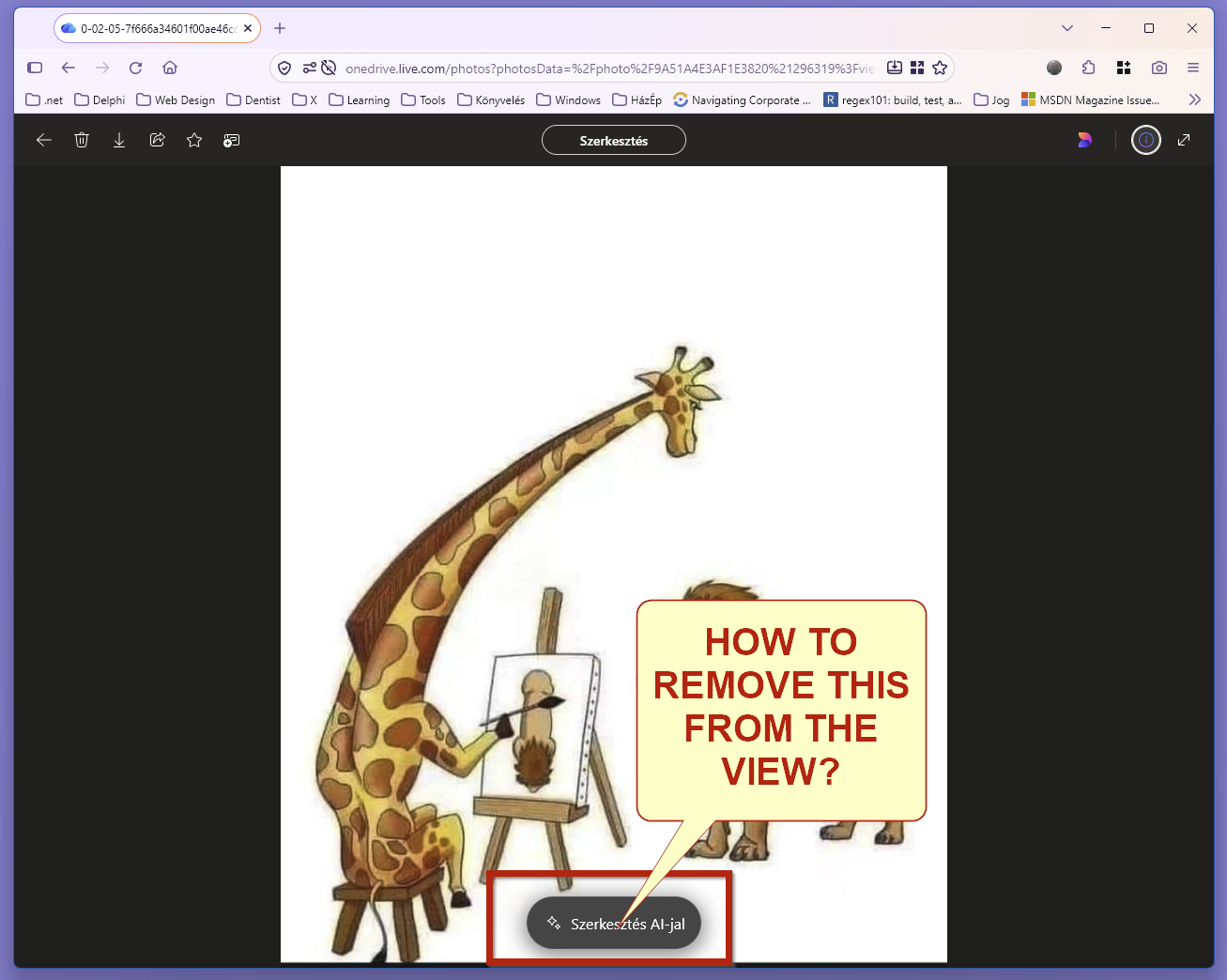Open .net bookmarks folder
The image size is (1227, 980).
45,100
